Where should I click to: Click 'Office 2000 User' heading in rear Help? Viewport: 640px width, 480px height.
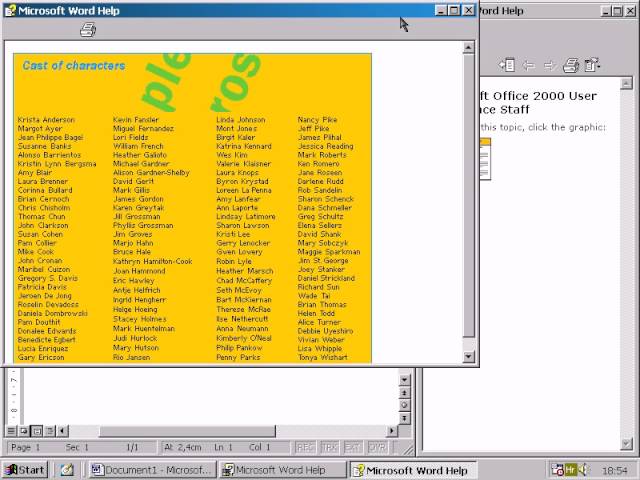[544, 96]
